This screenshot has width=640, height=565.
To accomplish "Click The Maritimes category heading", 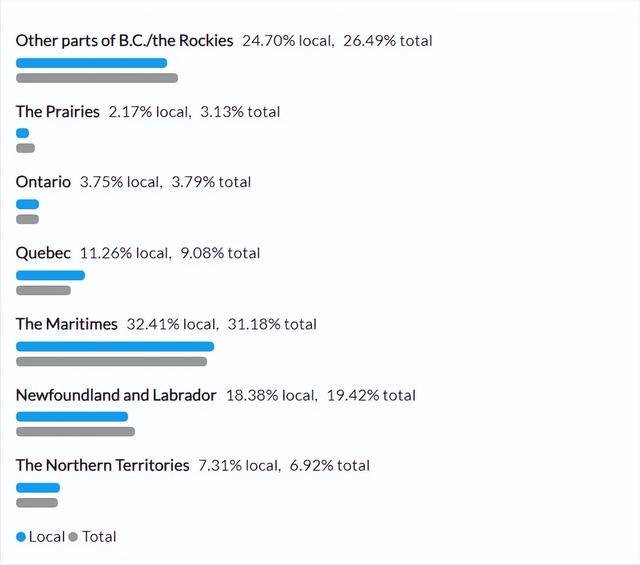I will click(x=67, y=324).
